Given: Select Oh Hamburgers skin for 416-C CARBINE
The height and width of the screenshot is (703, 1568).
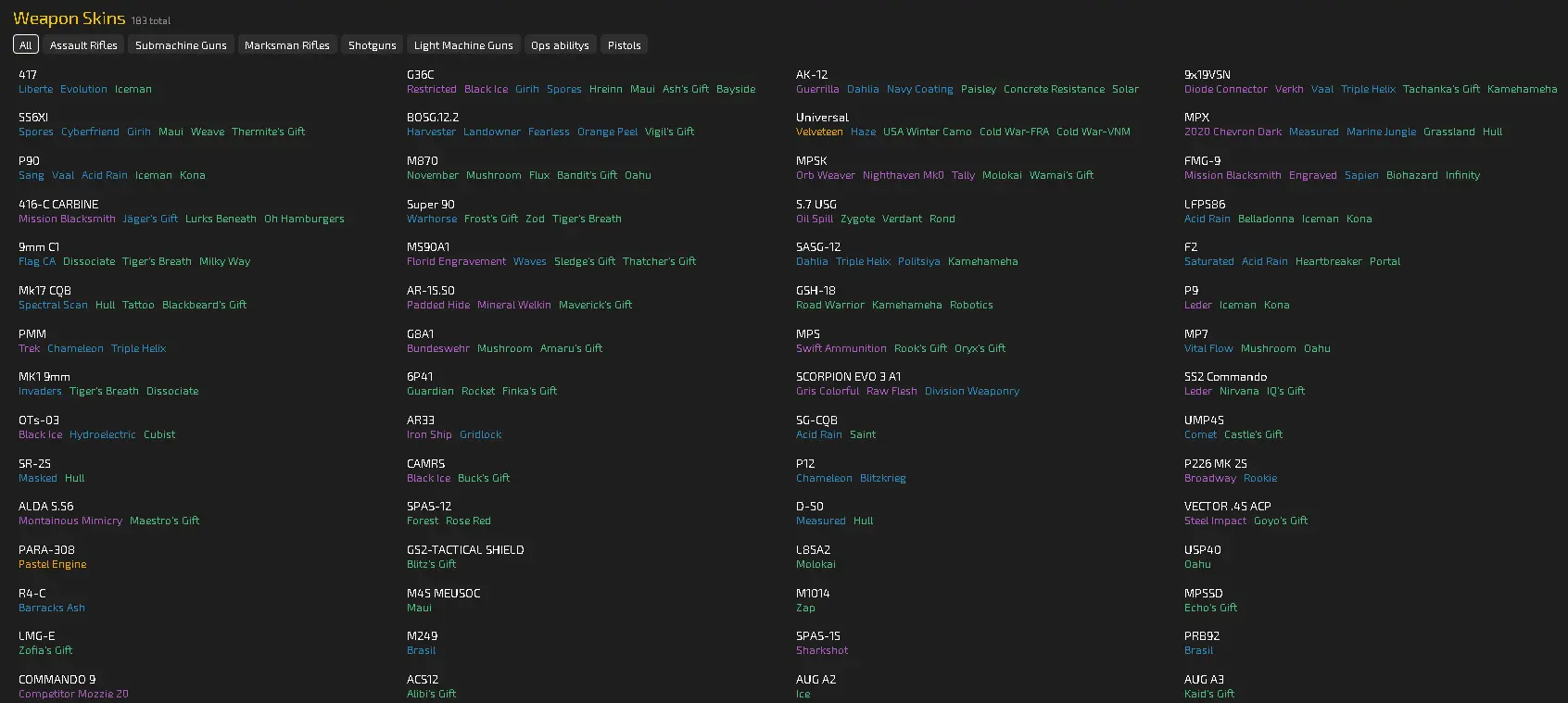Looking at the screenshot, I should pos(304,219).
